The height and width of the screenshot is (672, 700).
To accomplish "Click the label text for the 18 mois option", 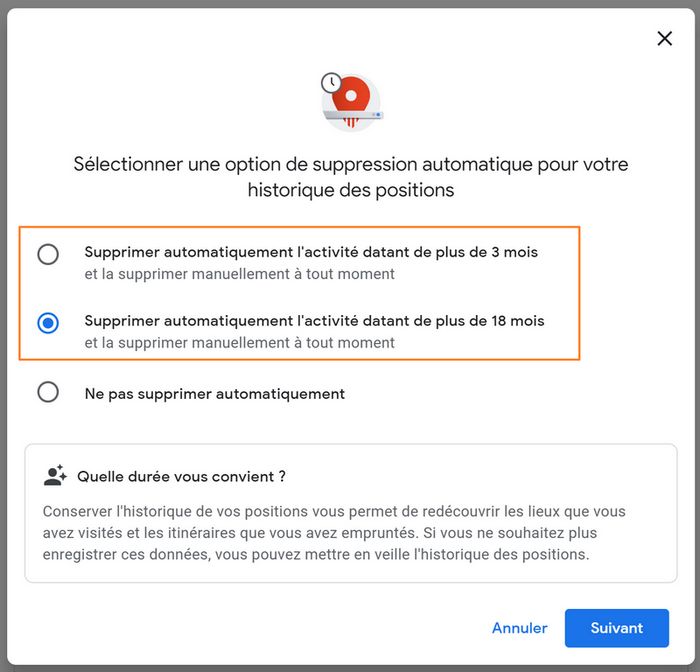I will point(314,321).
